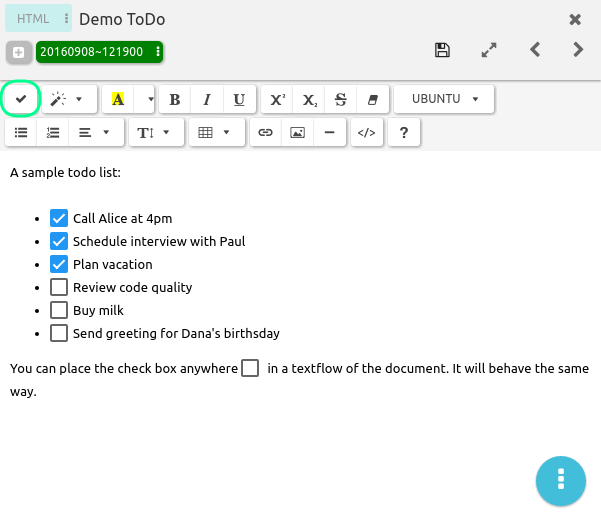Toggle bold formatting
Screen dimensions: 601x521
pos(175,99)
